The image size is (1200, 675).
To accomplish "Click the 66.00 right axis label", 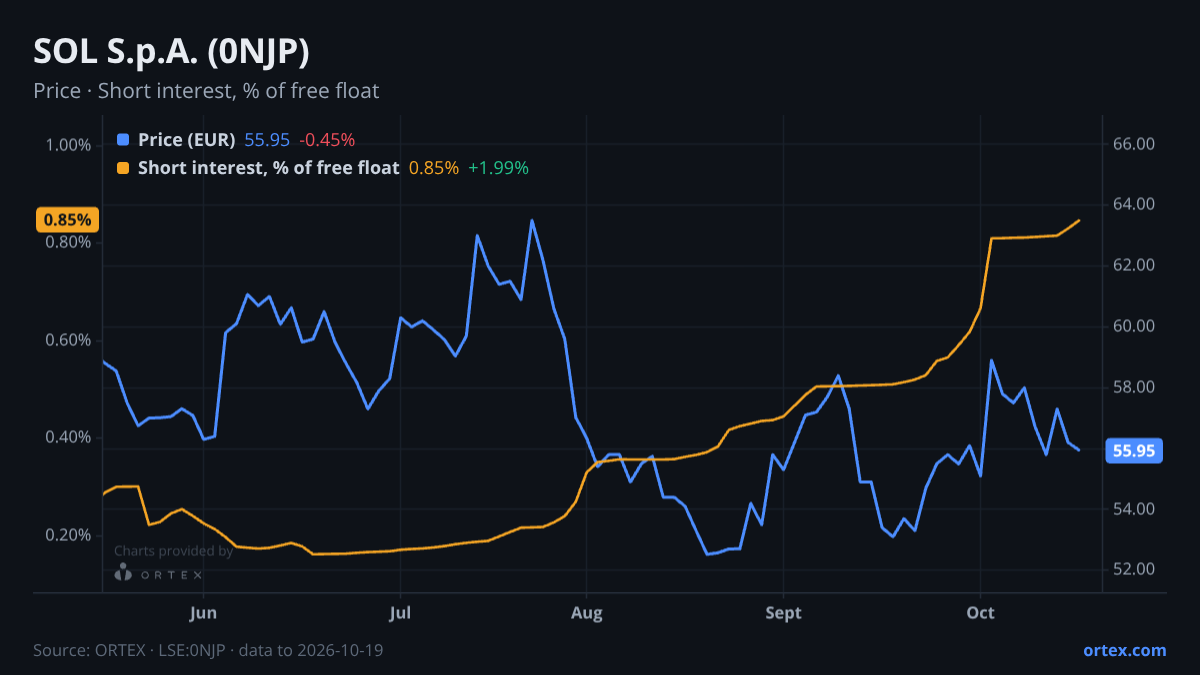I will 1134,144.
